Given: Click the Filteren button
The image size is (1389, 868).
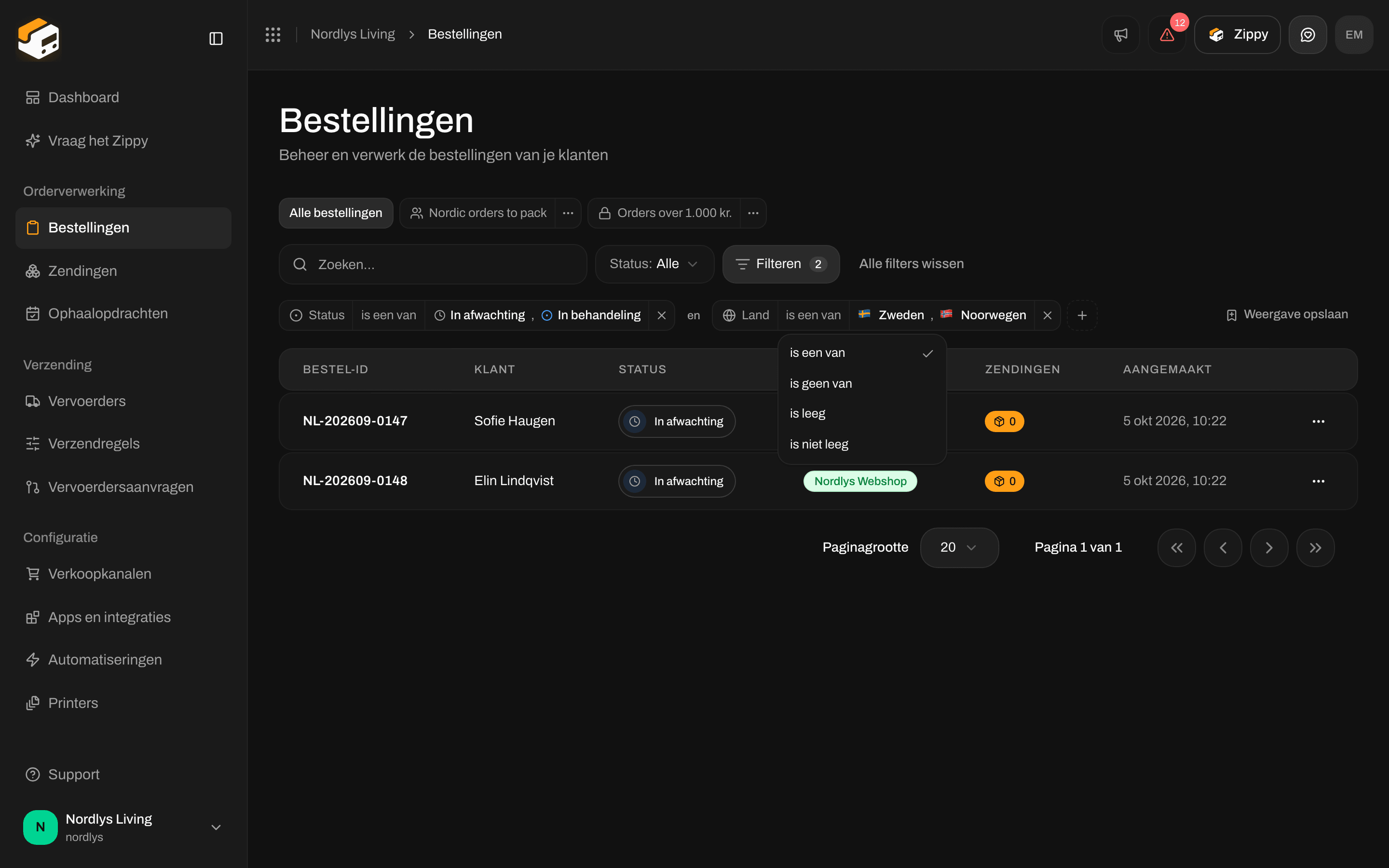Looking at the screenshot, I should point(781,264).
